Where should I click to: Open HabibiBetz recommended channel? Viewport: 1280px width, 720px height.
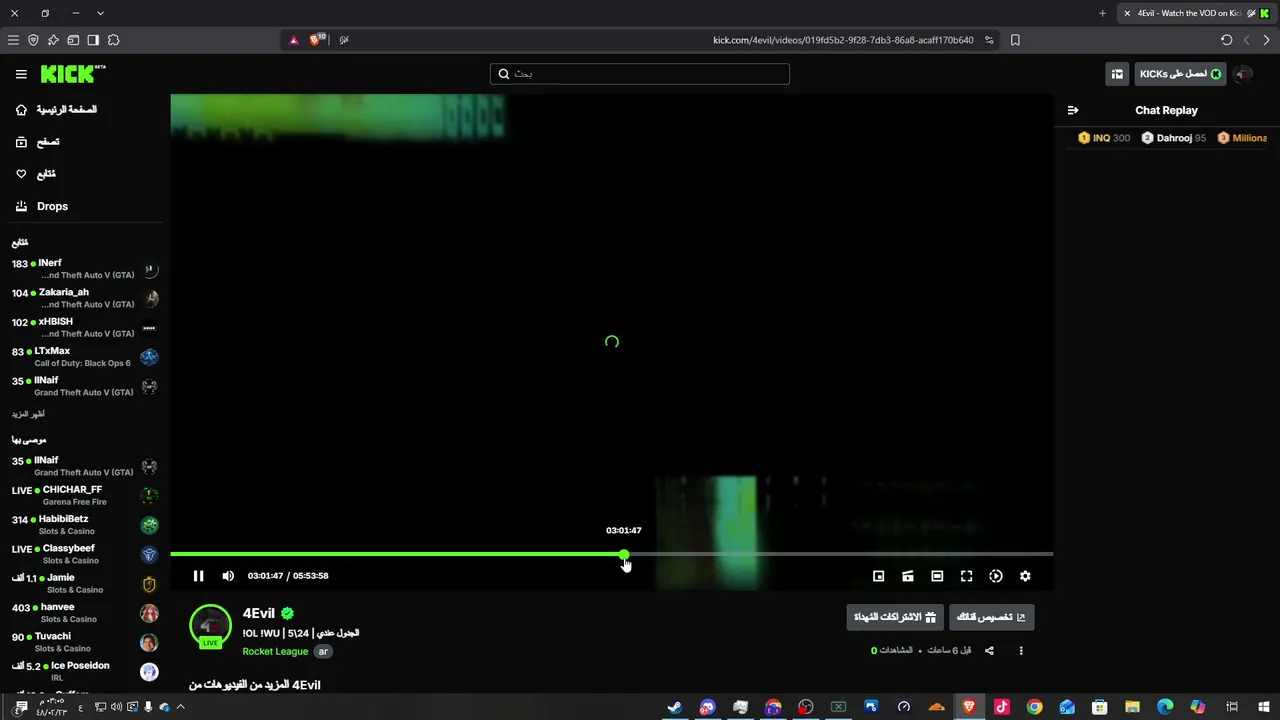click(85, 525)
